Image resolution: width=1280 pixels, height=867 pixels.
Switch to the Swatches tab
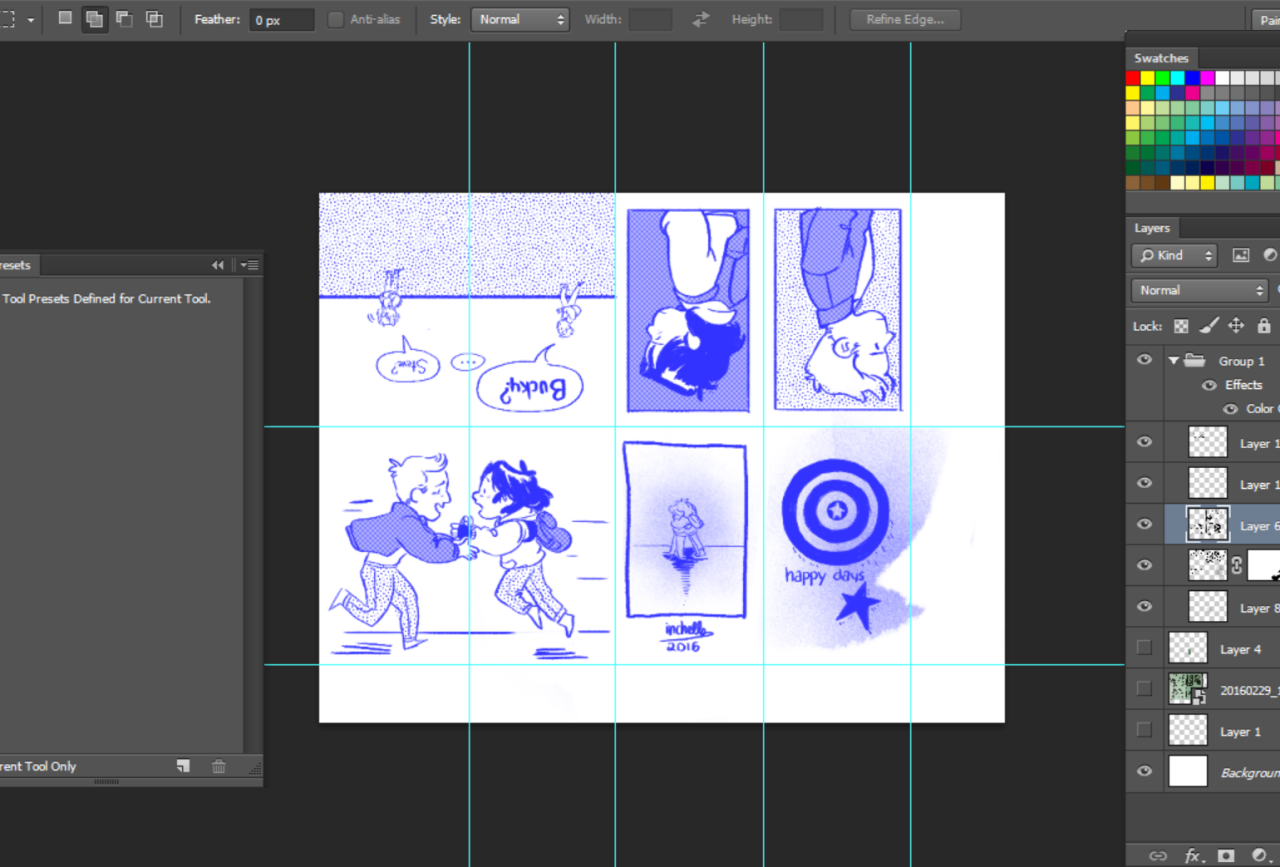point(1161,58)
